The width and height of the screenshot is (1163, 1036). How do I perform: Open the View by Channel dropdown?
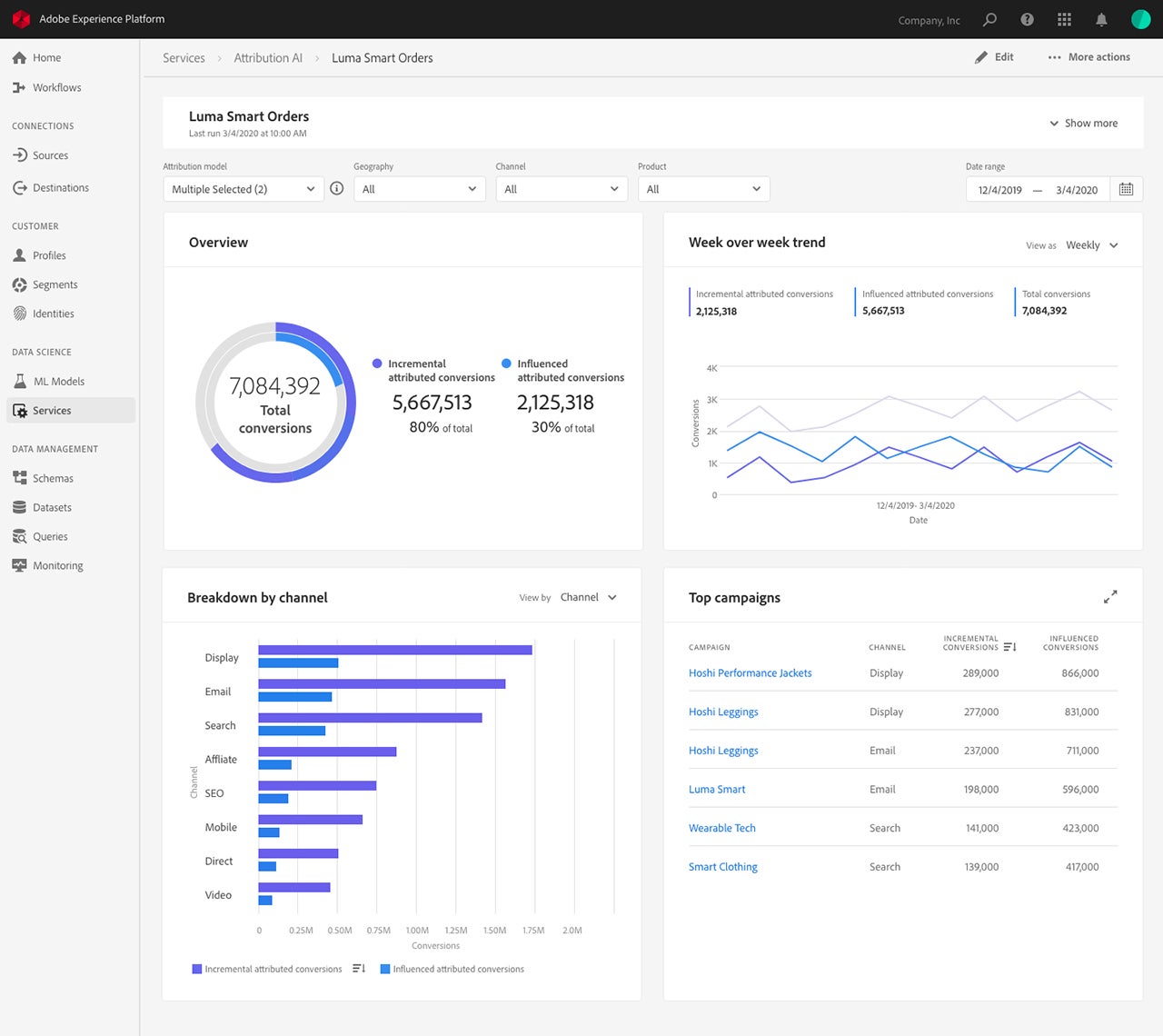[589, 597]
